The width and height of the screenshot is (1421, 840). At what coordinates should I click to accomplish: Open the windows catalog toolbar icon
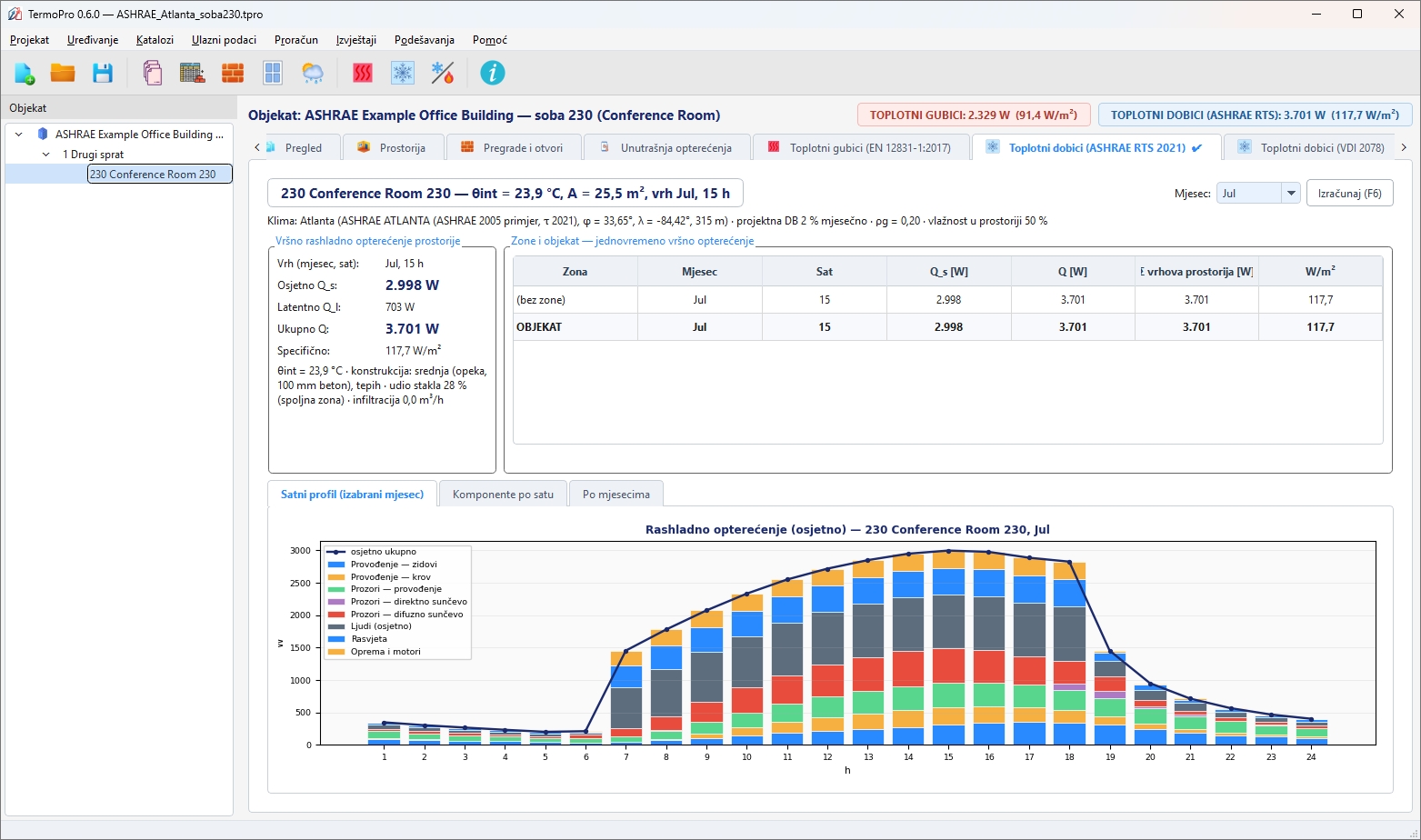(273, 74)
